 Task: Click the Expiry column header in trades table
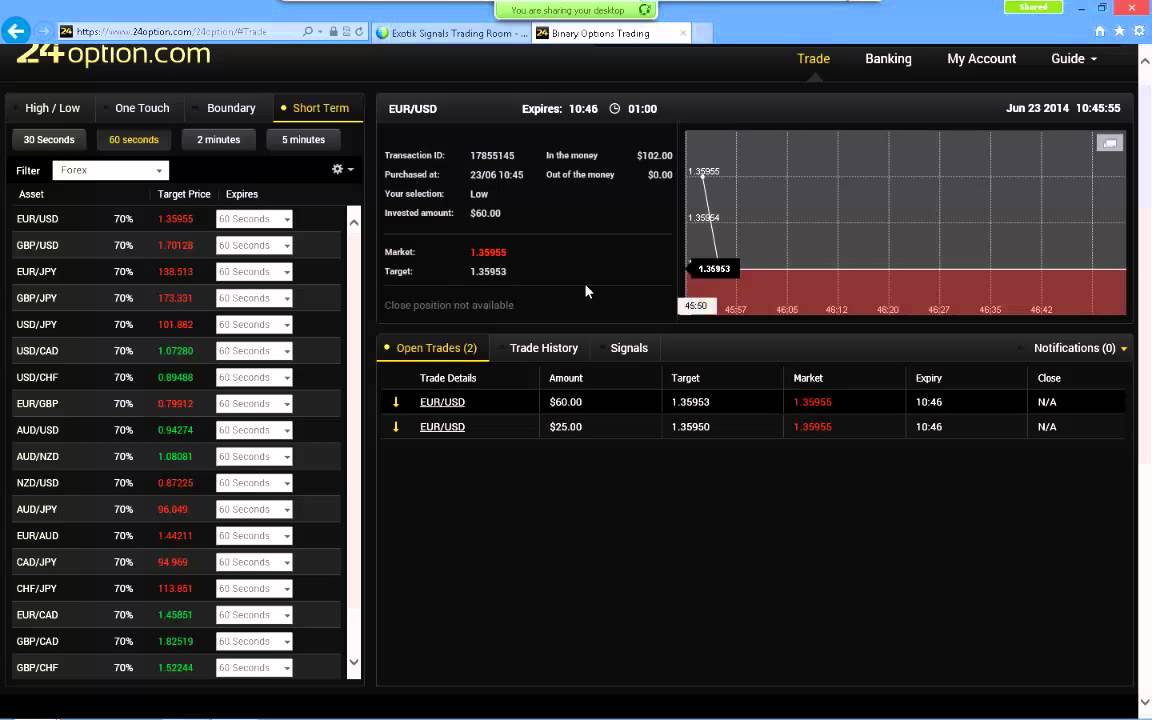[929, 378]
